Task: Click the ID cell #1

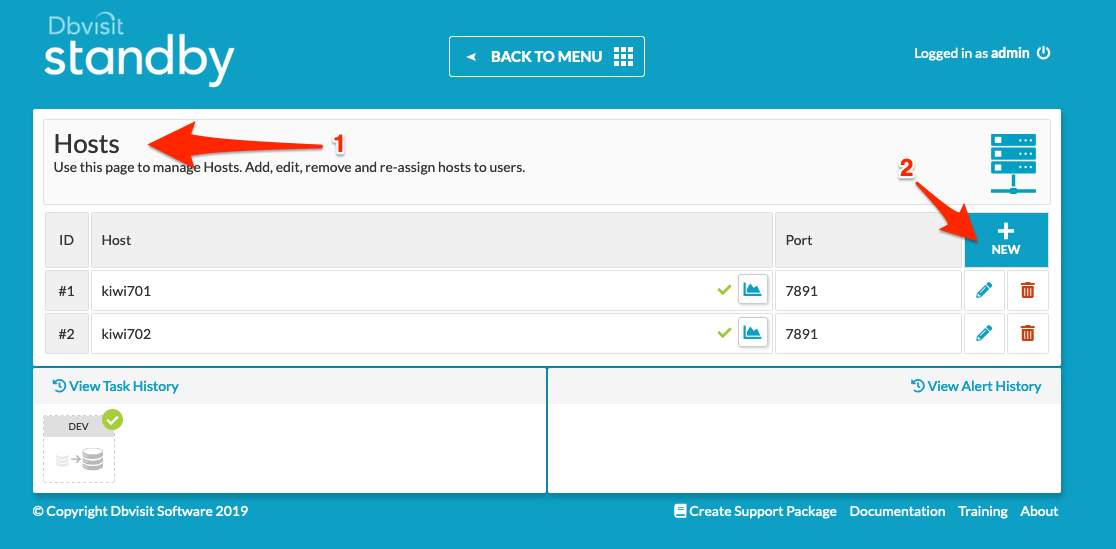Action: [67, 291]
